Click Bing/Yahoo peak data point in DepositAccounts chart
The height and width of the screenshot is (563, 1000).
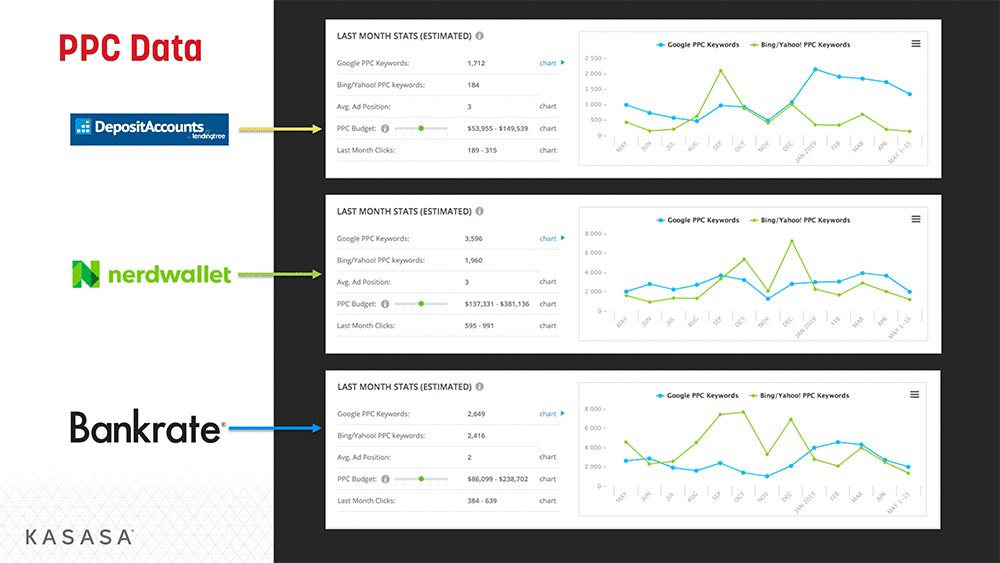tap(721, 71)
